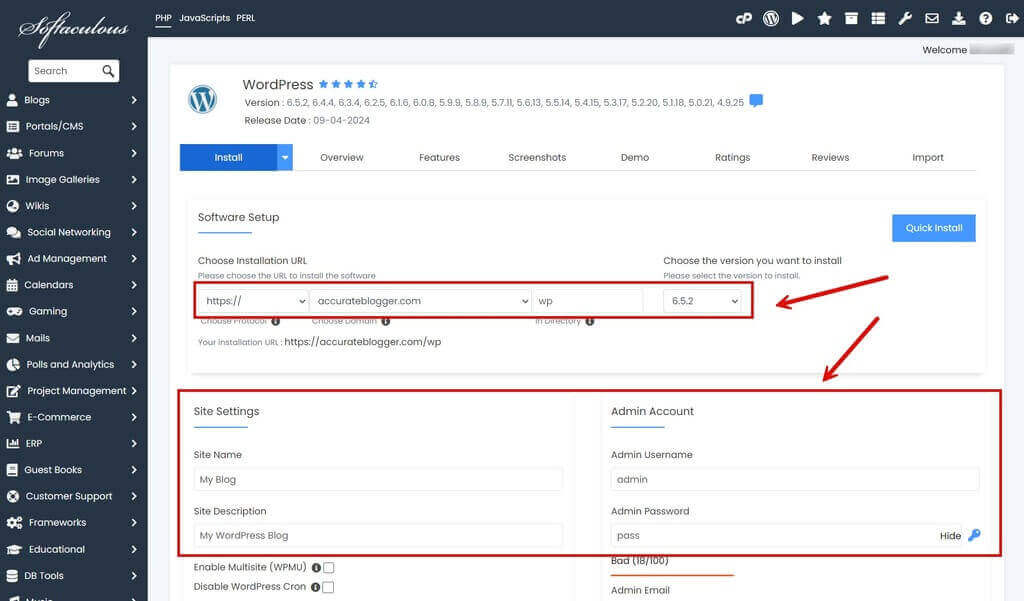Click the WordPress manager toolbar icon
Image resolution: width=1024 pixels, height=601 pixels.
771,18
